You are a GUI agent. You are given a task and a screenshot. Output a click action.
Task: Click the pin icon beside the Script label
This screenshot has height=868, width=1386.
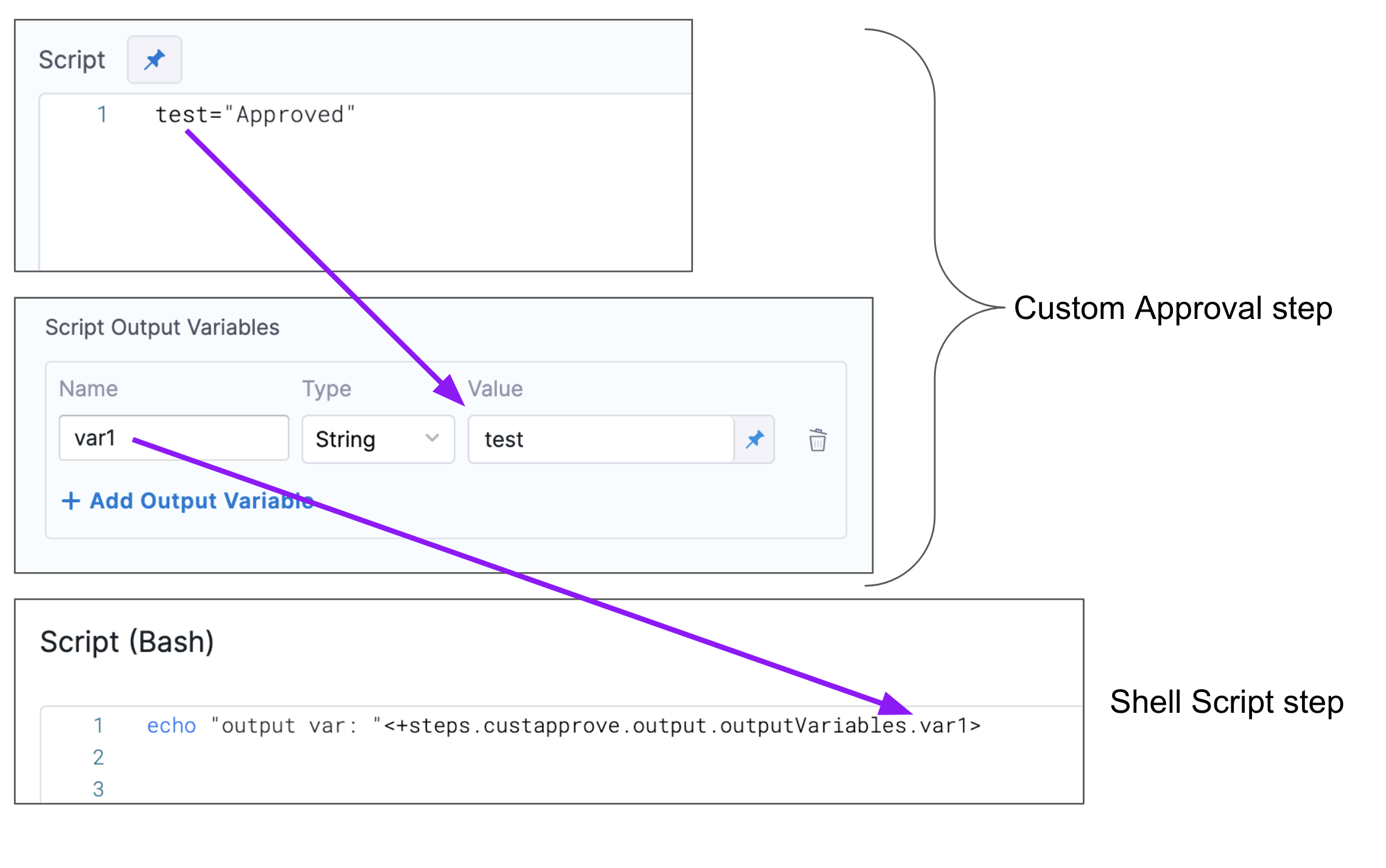pos(154,60)
